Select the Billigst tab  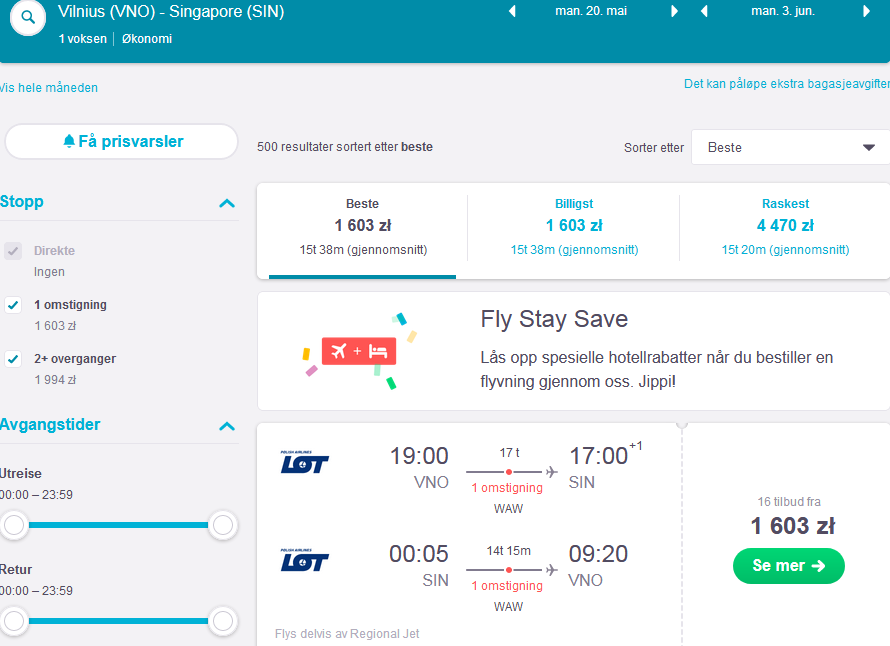(574, 228)
